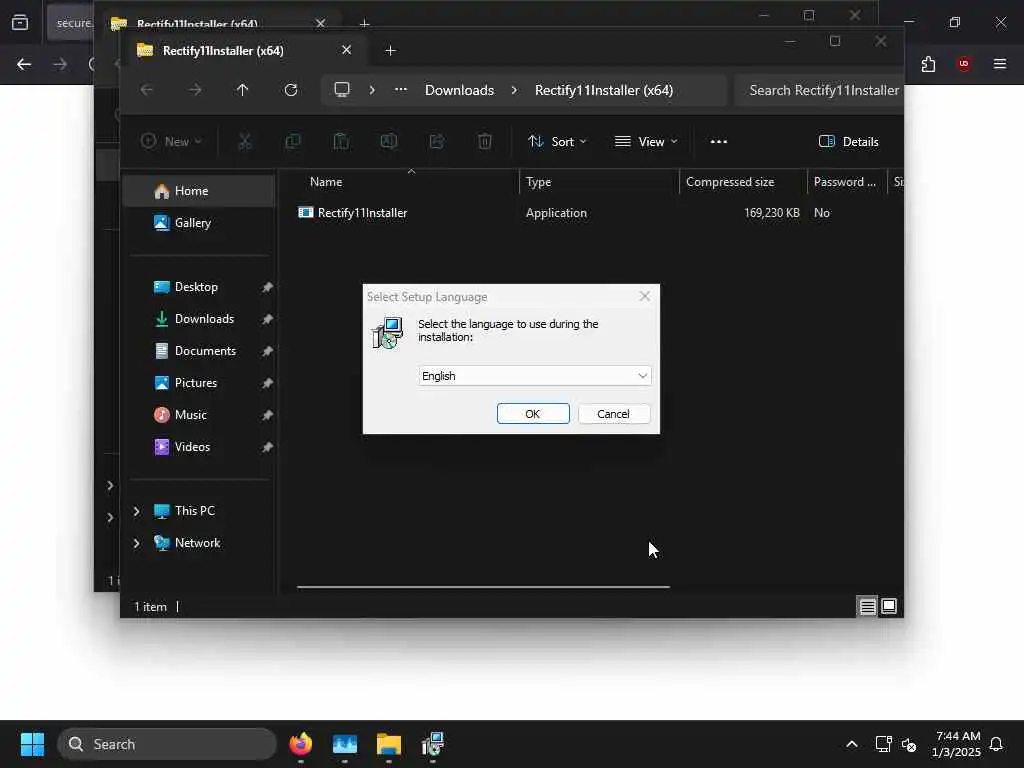Close the Select Setup Language dialog
Viewport: 1024px width, 768px height.
tap(645, 296)
